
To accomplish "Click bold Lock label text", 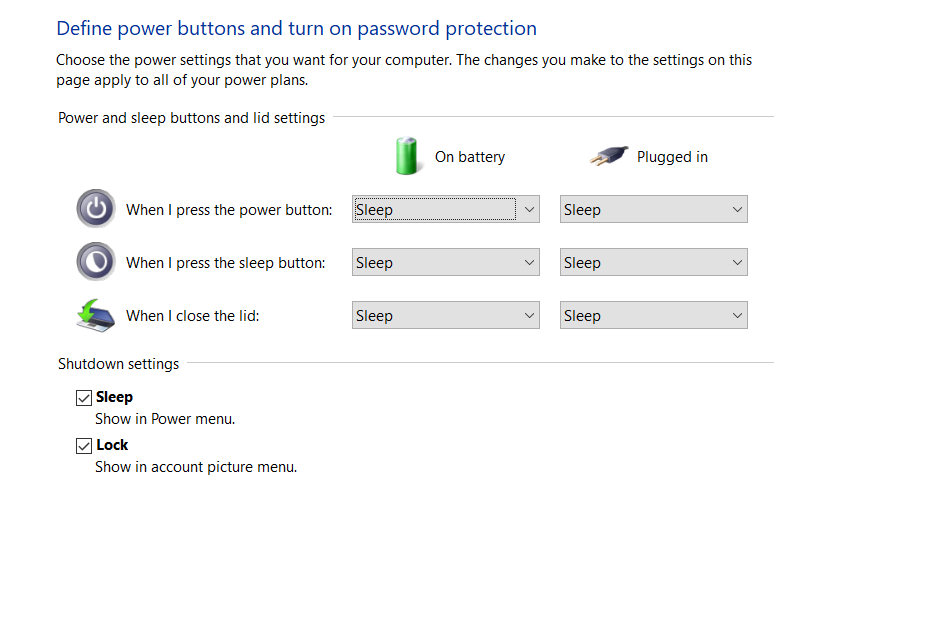I will tap(112, 445).
